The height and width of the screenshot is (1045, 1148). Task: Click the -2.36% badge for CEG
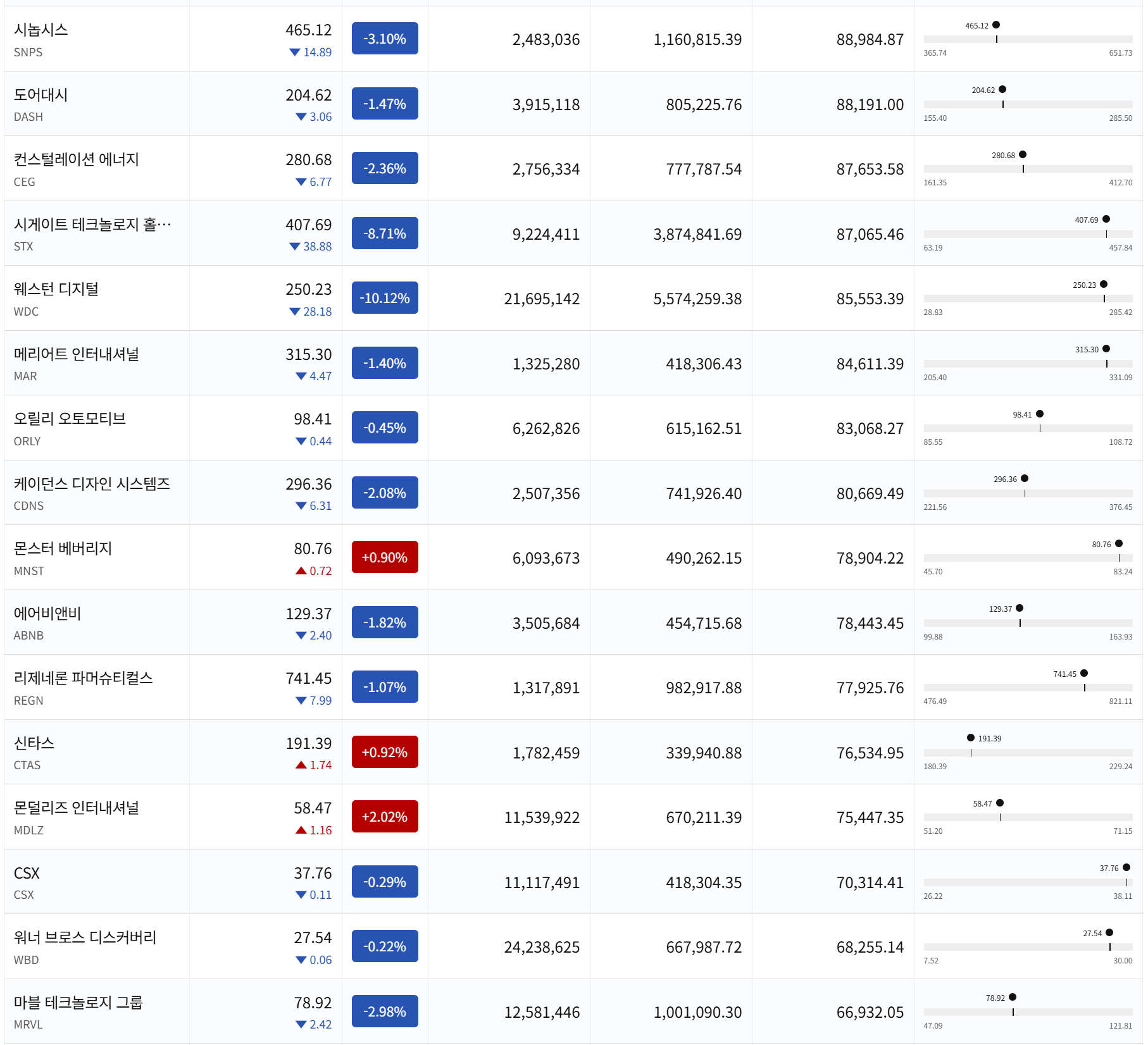[385, 168]
